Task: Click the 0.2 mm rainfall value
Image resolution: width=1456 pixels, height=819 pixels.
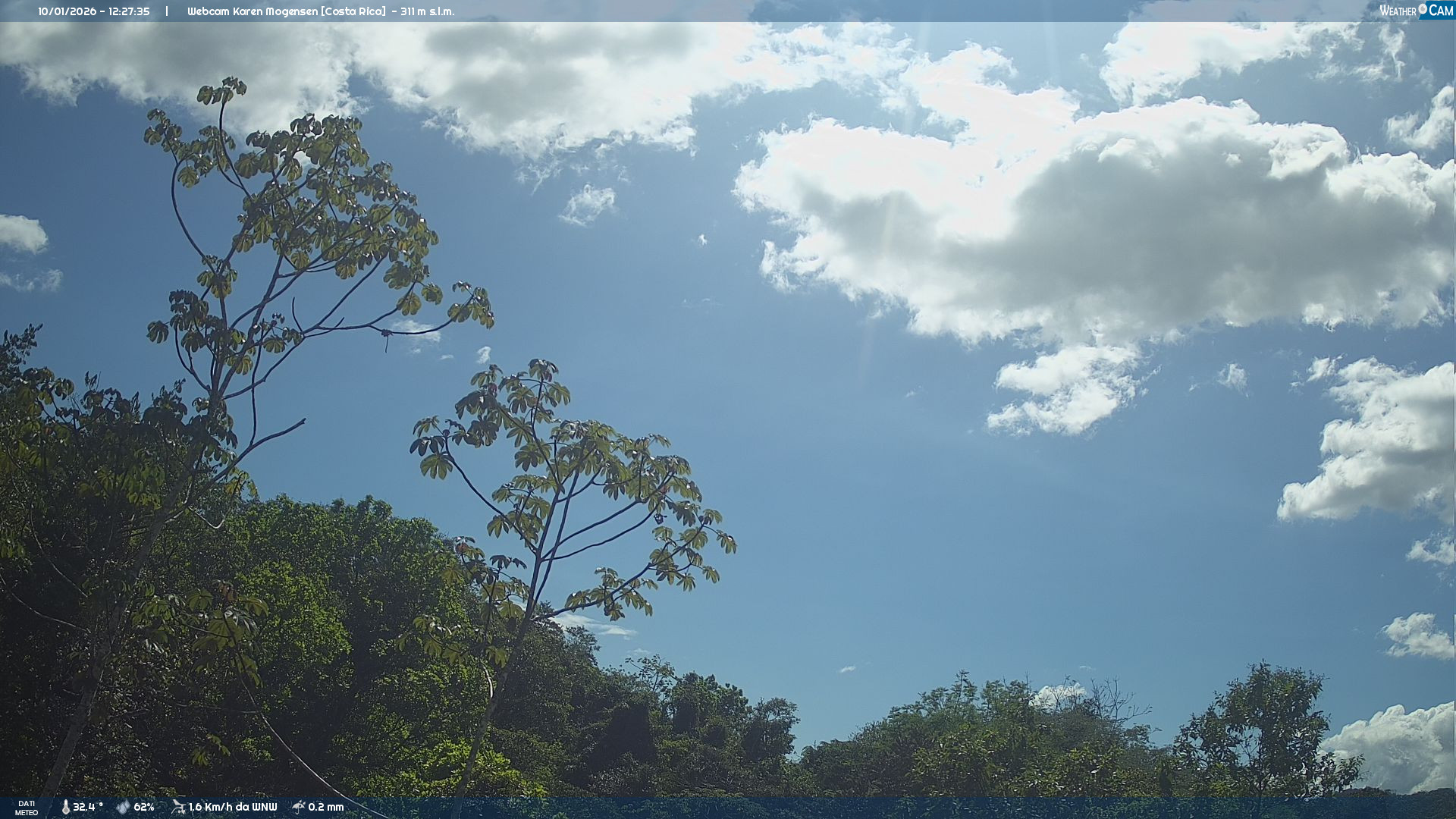Action: pos(326,807)
